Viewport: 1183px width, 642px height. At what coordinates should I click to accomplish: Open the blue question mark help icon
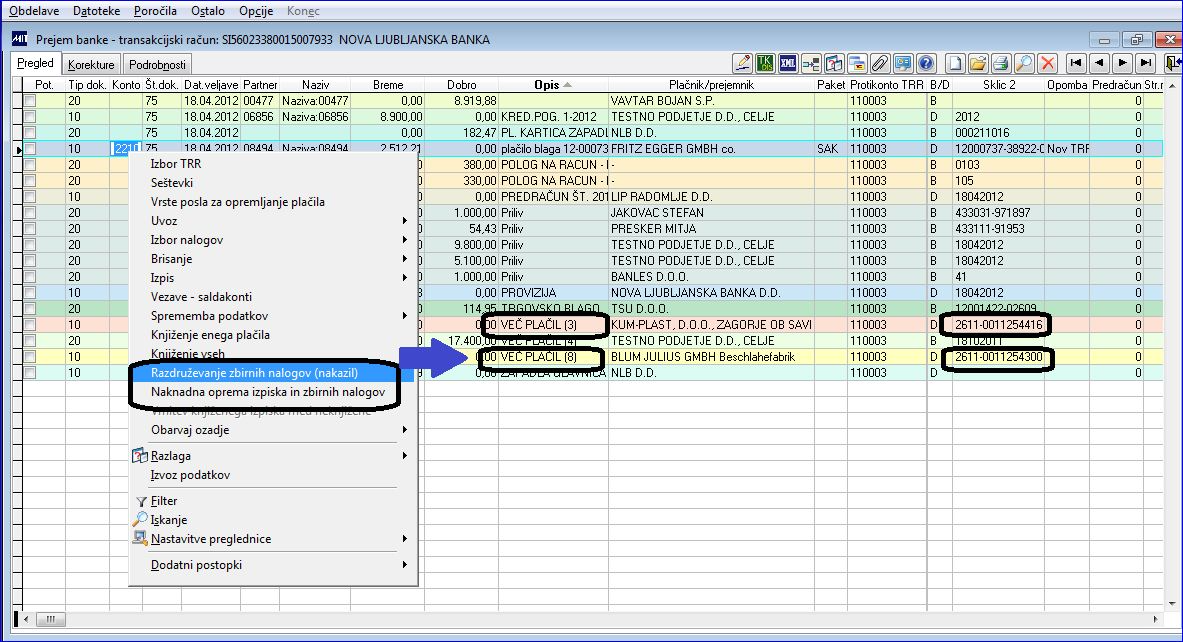coord(926,63)
